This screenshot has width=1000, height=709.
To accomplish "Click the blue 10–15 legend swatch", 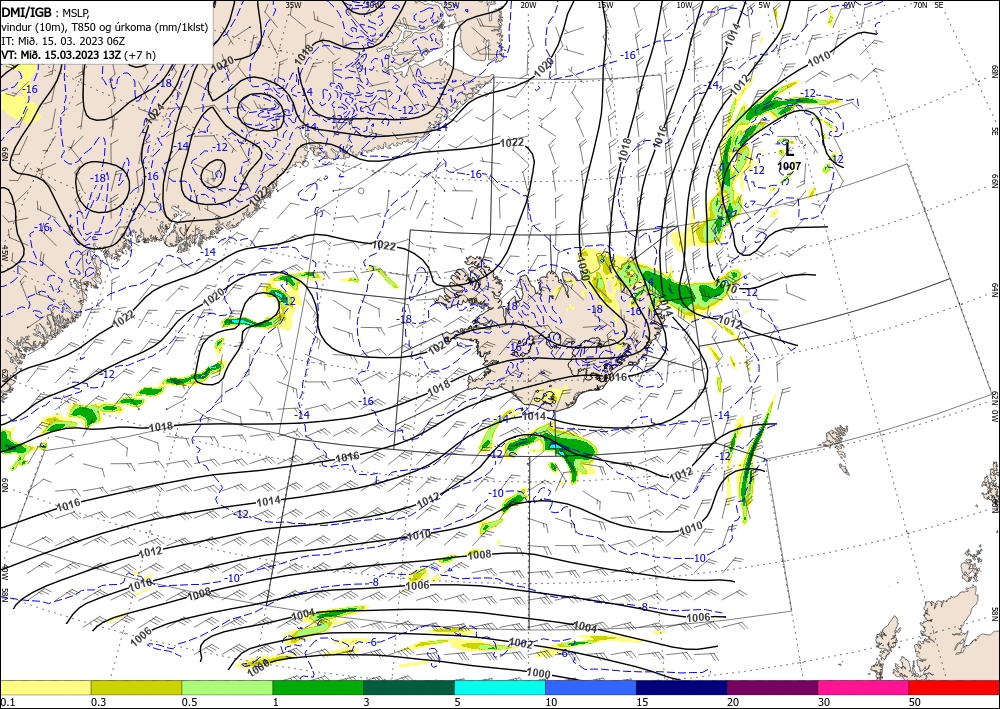I will (x=591, y=687).
